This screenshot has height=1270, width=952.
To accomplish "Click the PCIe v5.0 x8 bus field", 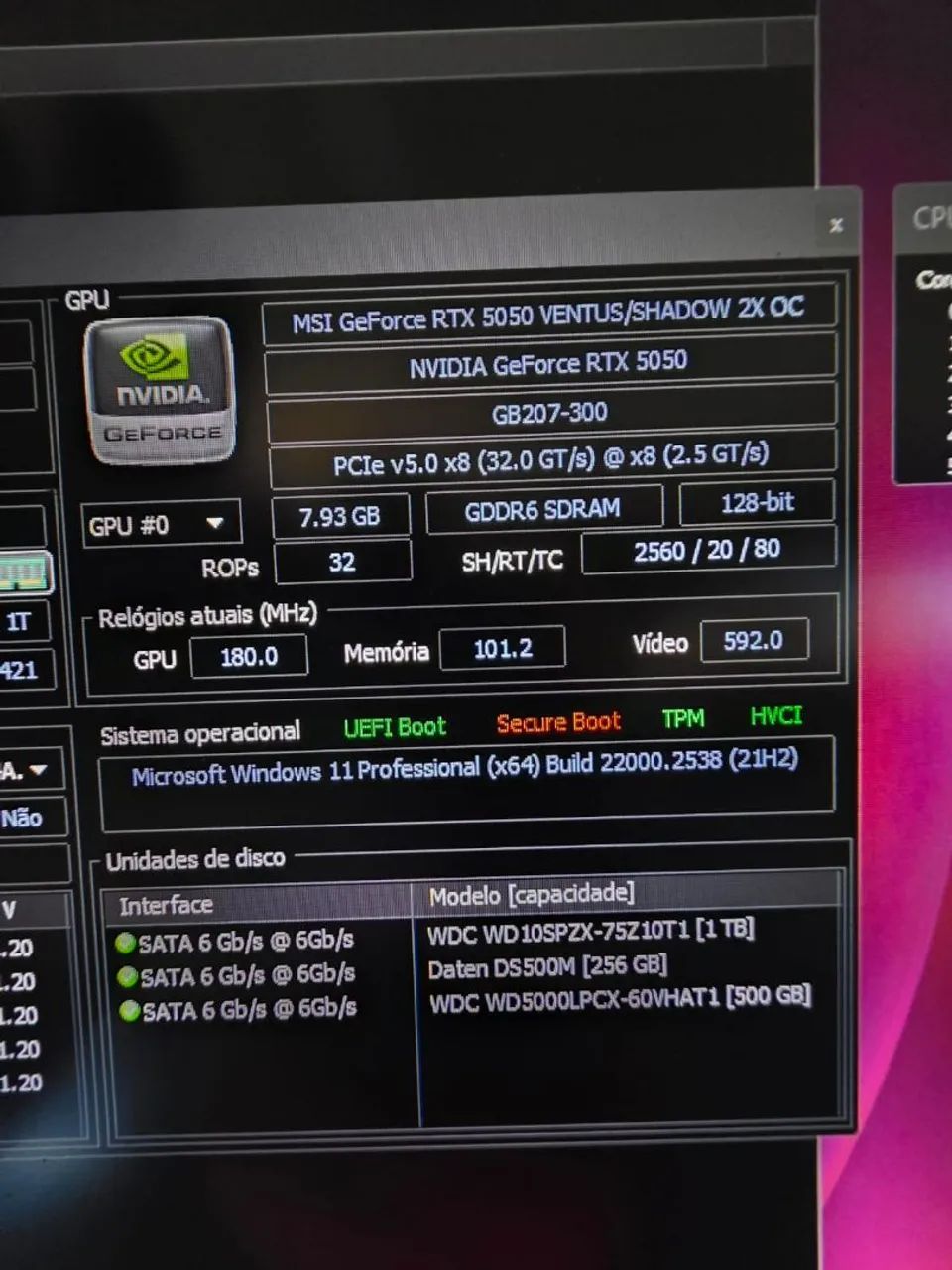I will tap(551, 459).
